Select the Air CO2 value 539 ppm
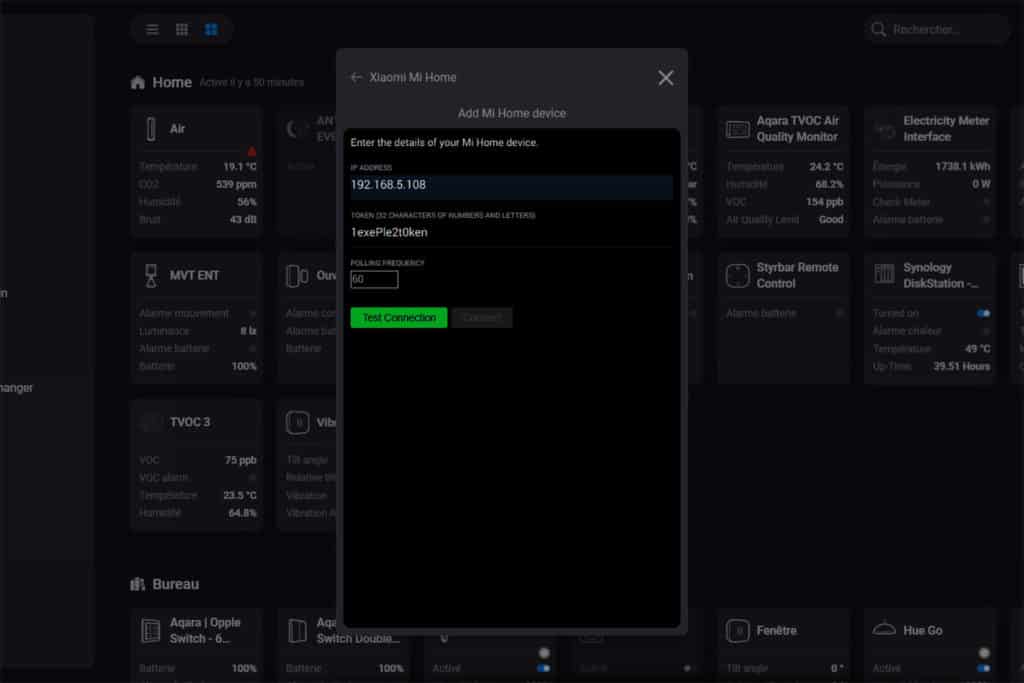The width and height of the screenshot is (1024, 683). pos(236,185)
